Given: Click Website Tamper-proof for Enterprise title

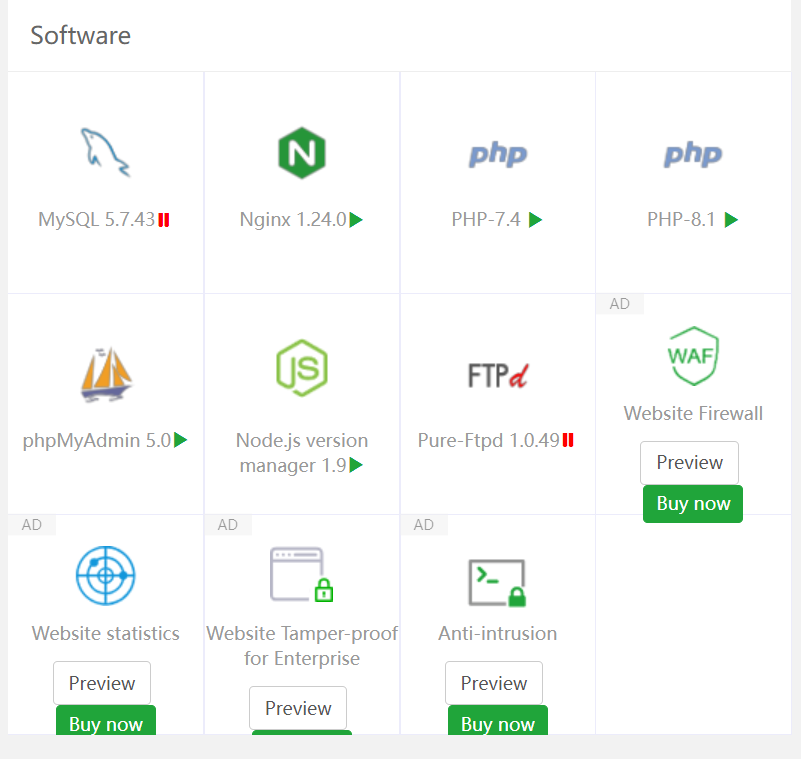Looking at the screenshot, I should click(302, 646).
